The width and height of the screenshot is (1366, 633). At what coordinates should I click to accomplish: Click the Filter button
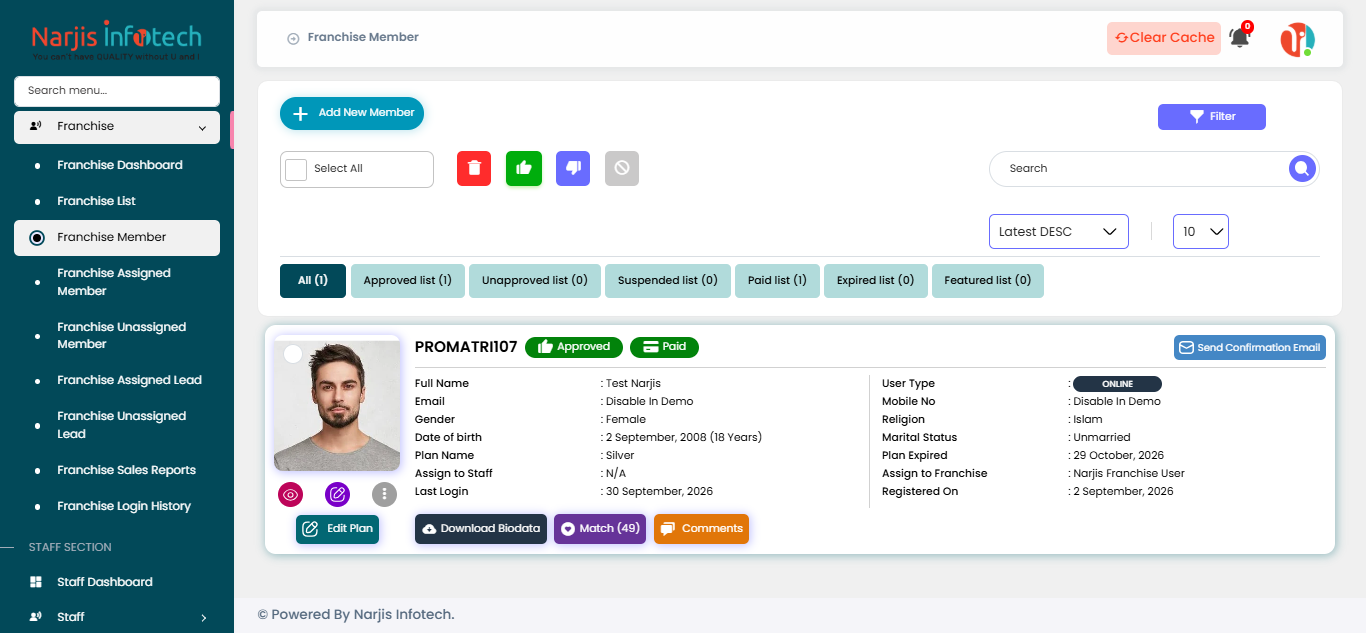click(x=1212, y=117)
